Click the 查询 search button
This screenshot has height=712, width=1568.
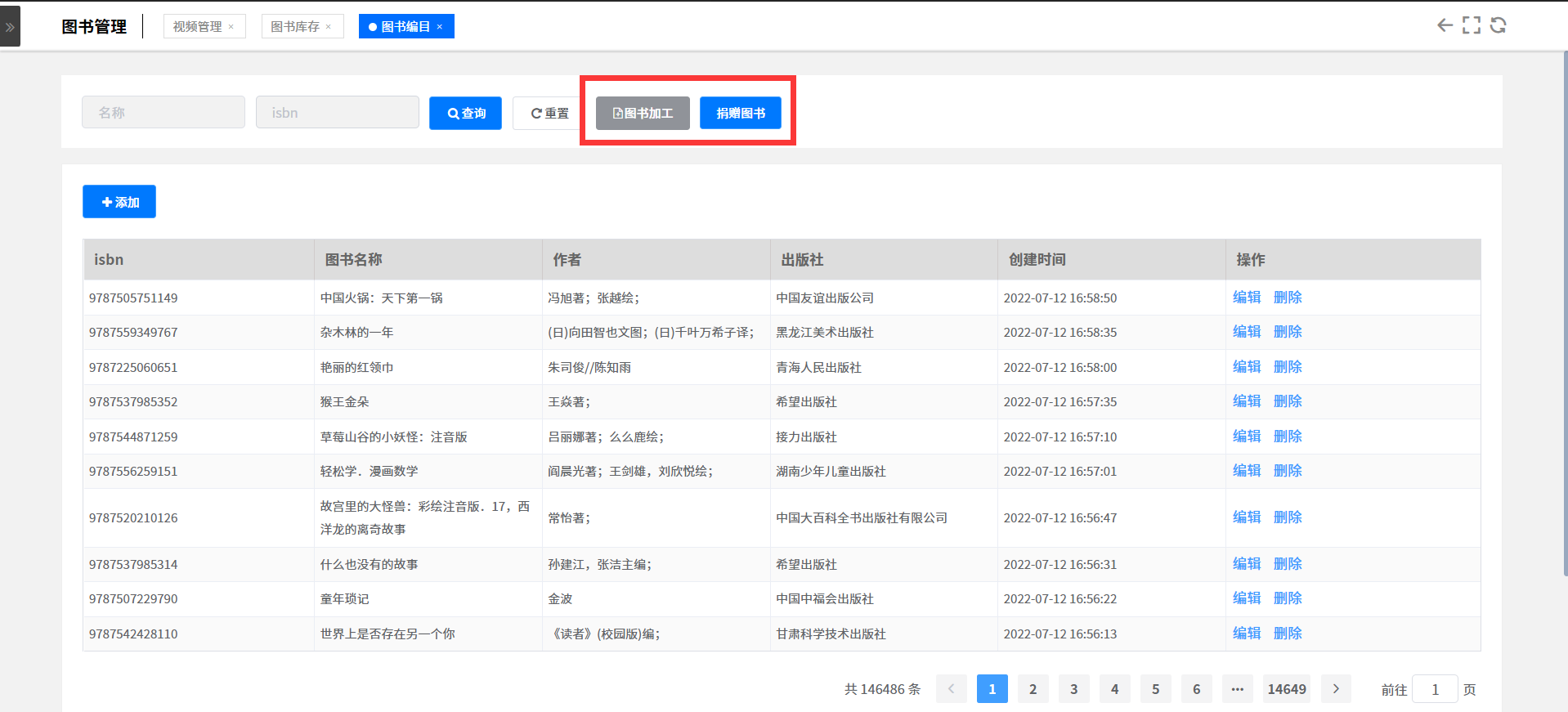(465, 114)
